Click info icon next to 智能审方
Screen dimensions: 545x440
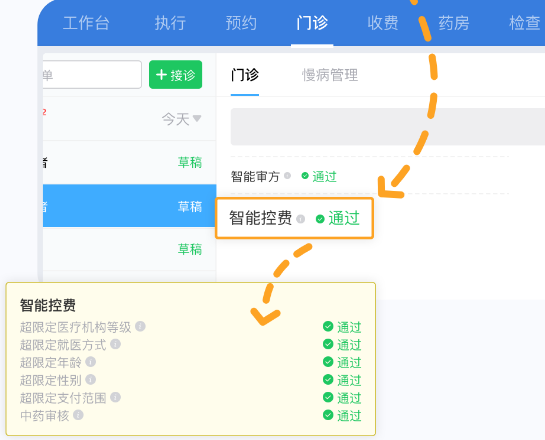click(x=287, y=176)
